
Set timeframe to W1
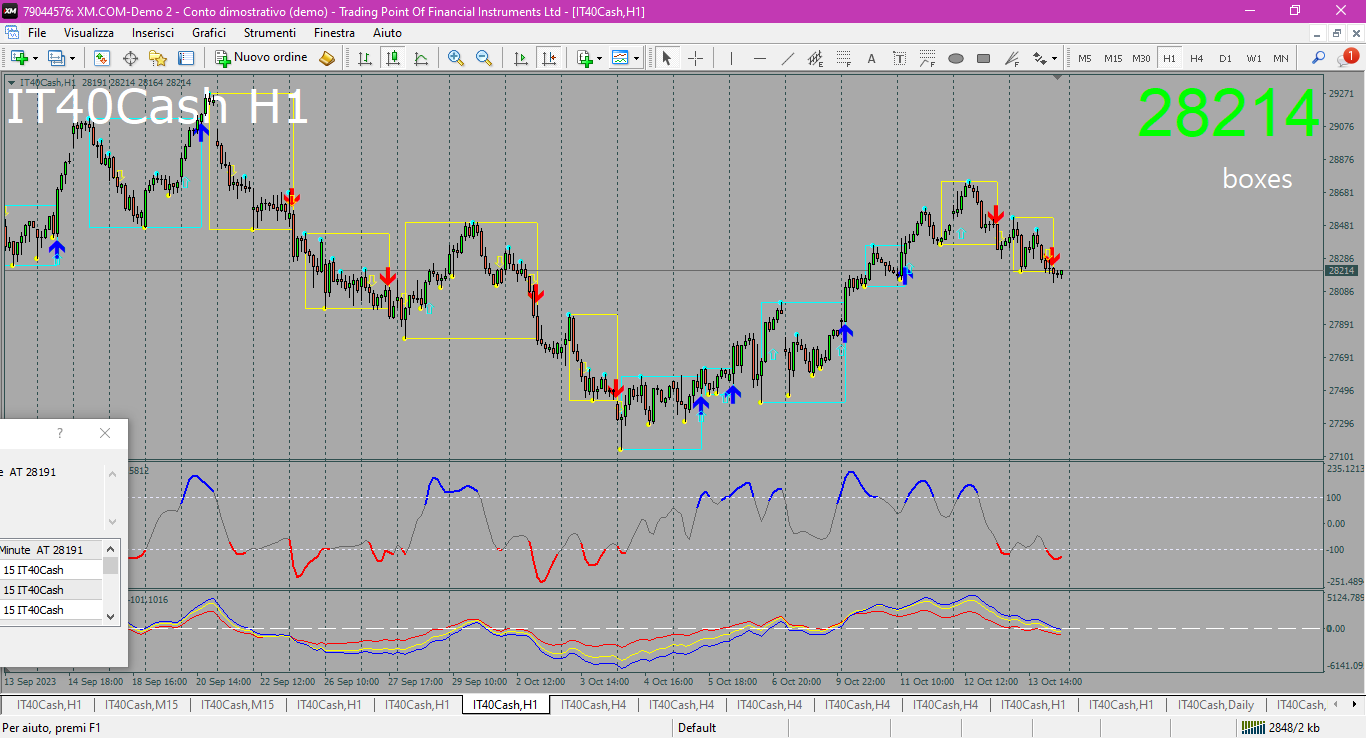click(x=1253, y=58)
